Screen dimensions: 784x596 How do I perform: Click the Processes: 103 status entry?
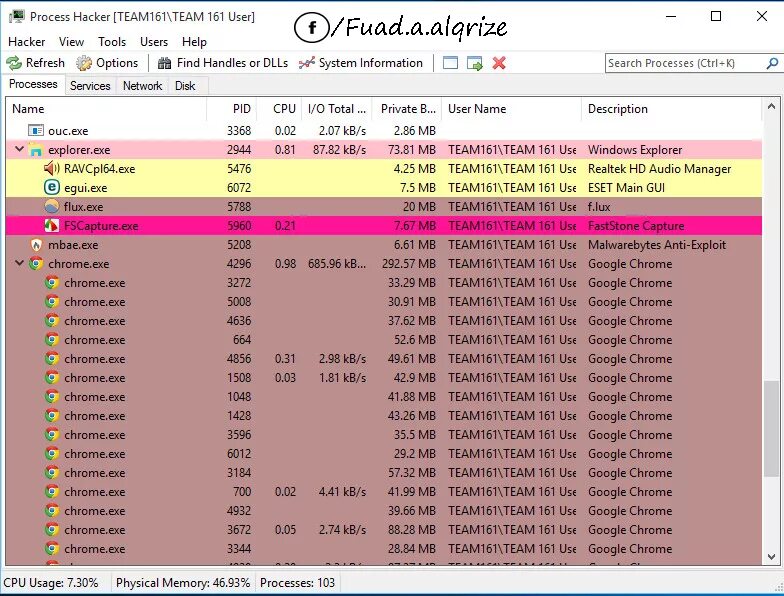297,583
